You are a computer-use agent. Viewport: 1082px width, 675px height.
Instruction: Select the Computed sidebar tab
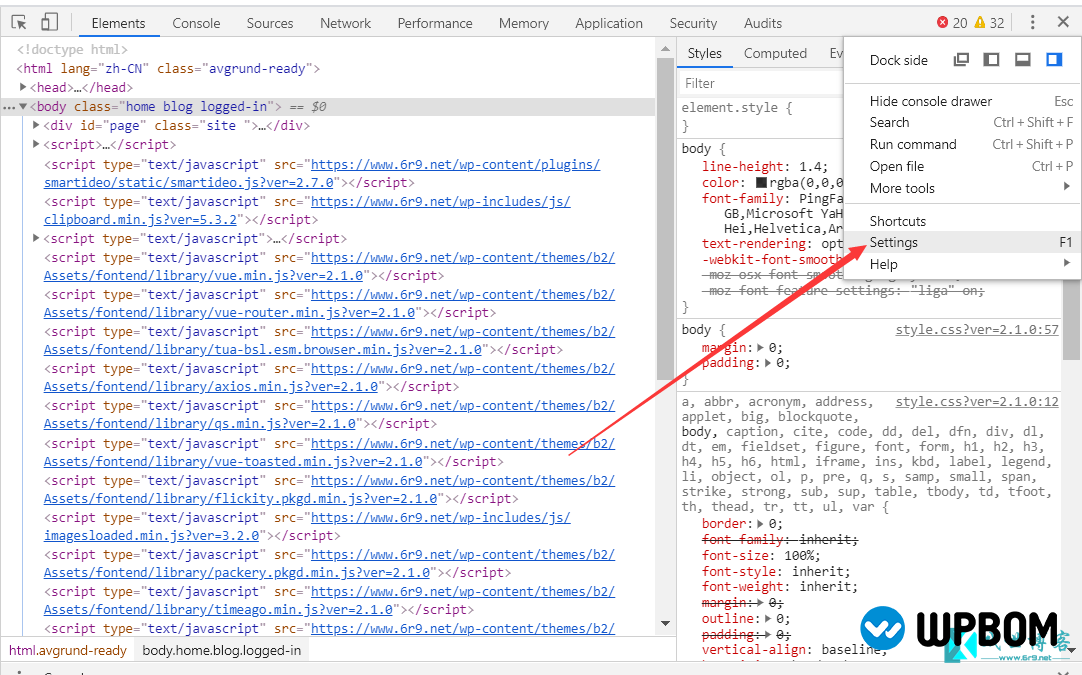[x=775, y=53]
